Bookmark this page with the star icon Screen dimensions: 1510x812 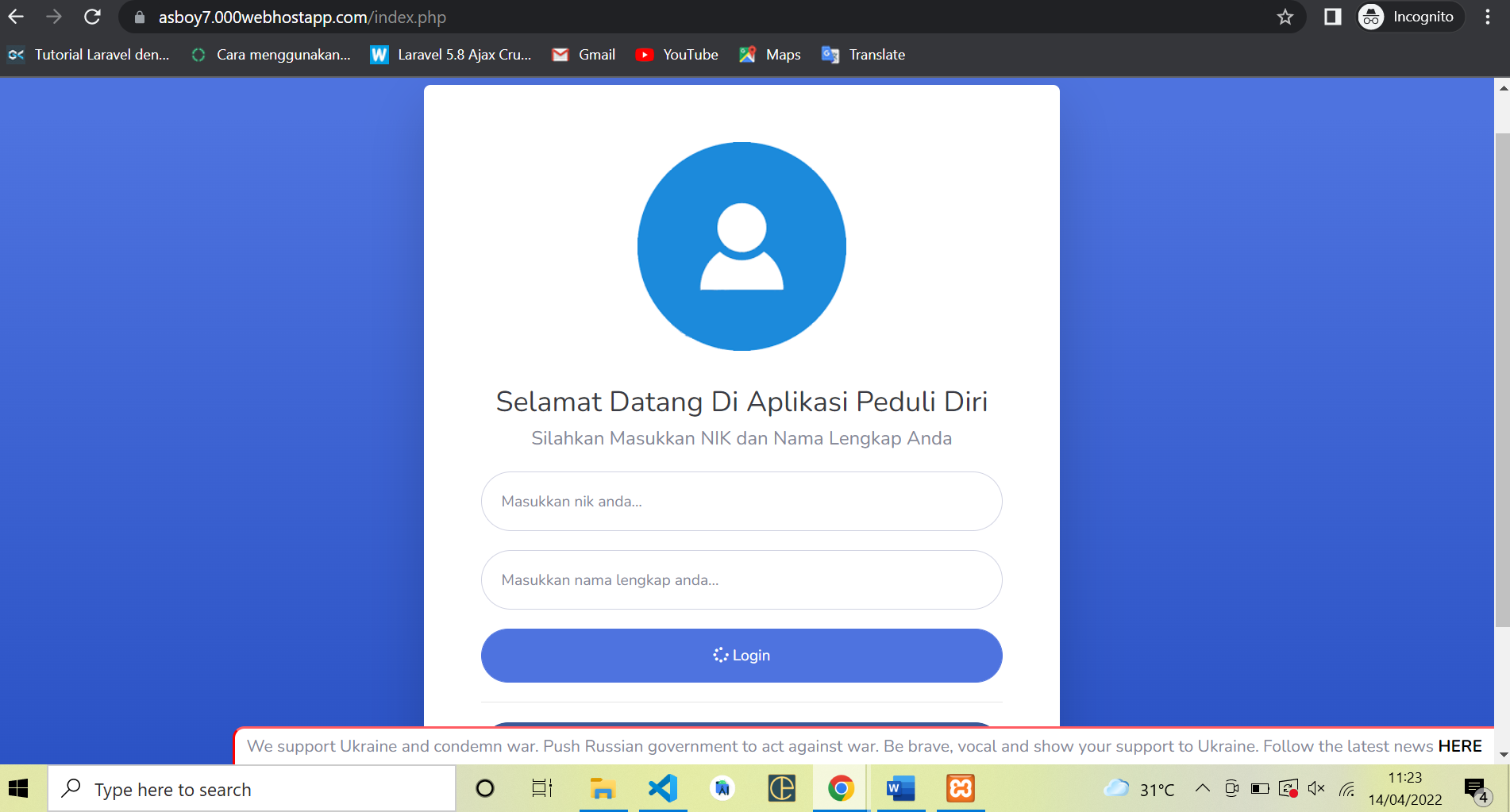[1285, 17]
